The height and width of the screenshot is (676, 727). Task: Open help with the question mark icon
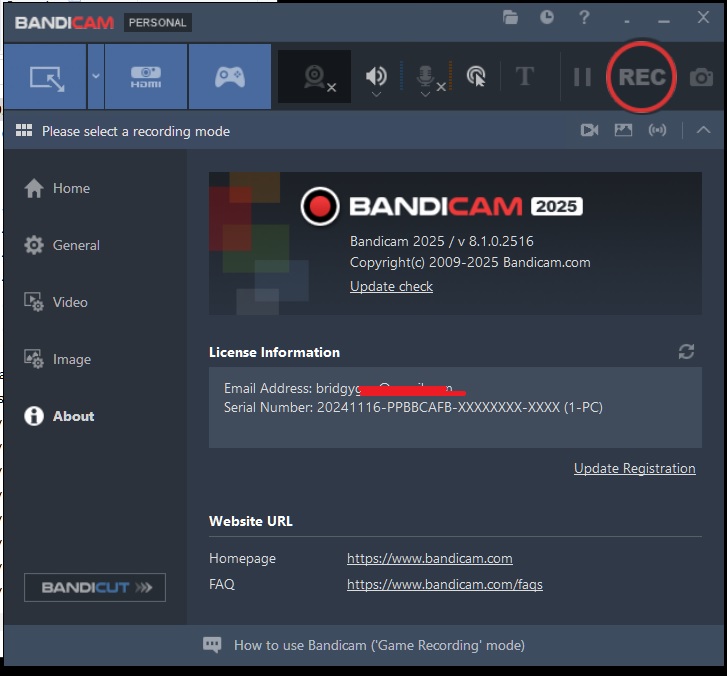584,18
